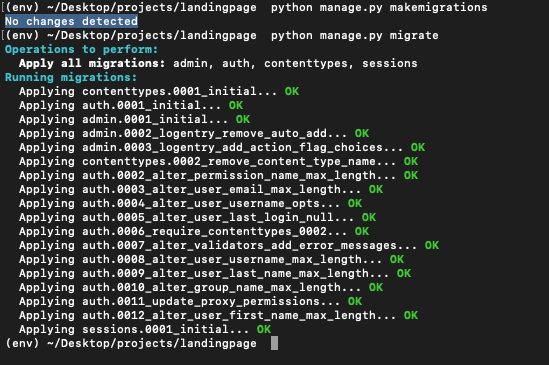This screenshot has height=365, width=549.
Task: Click OK after contenttypes.0002_remove_content_type_name
Action: coord(411,161)
